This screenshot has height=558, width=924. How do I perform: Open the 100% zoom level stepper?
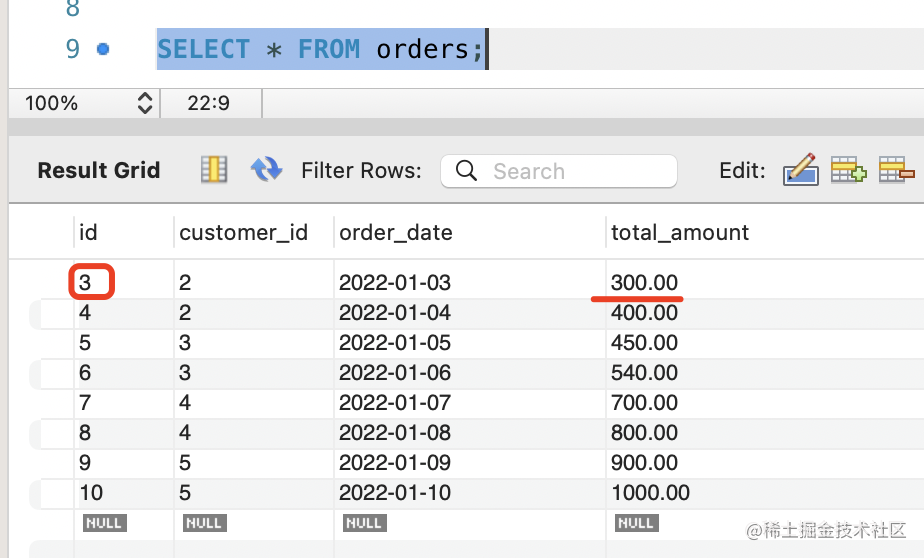[x=145, y=103]
